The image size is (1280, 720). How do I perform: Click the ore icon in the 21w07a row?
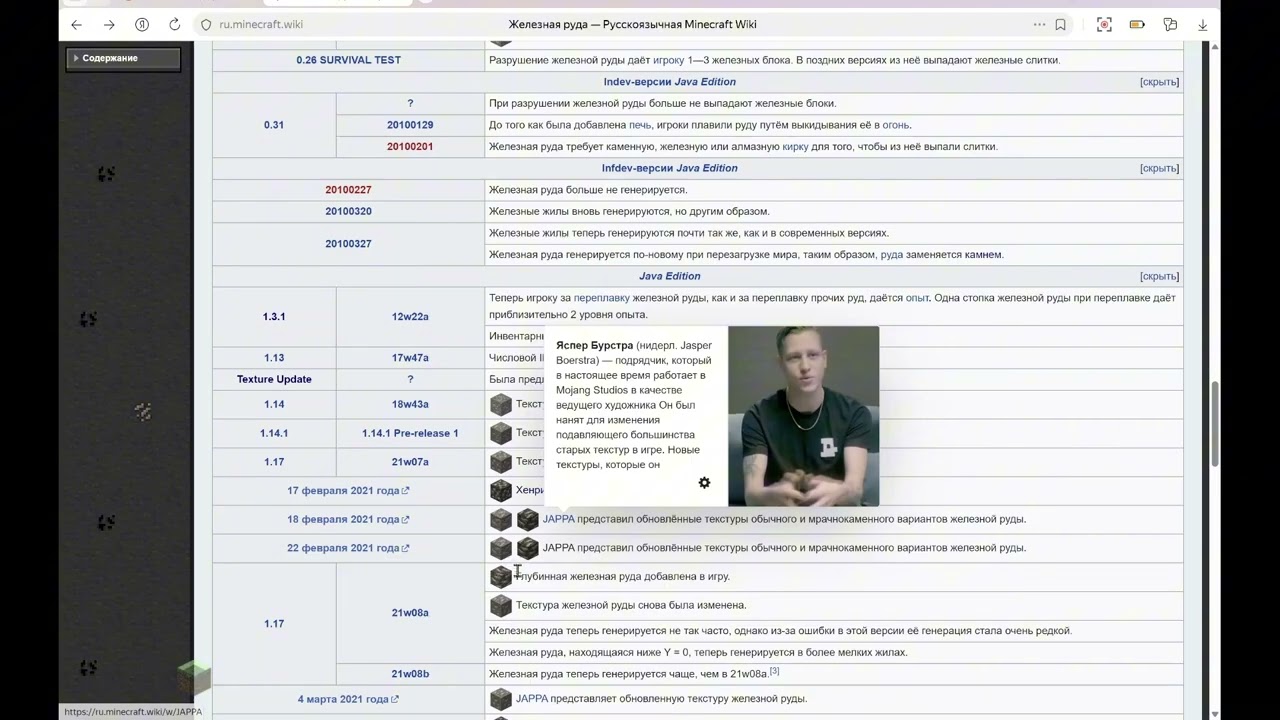click(501, 462)
